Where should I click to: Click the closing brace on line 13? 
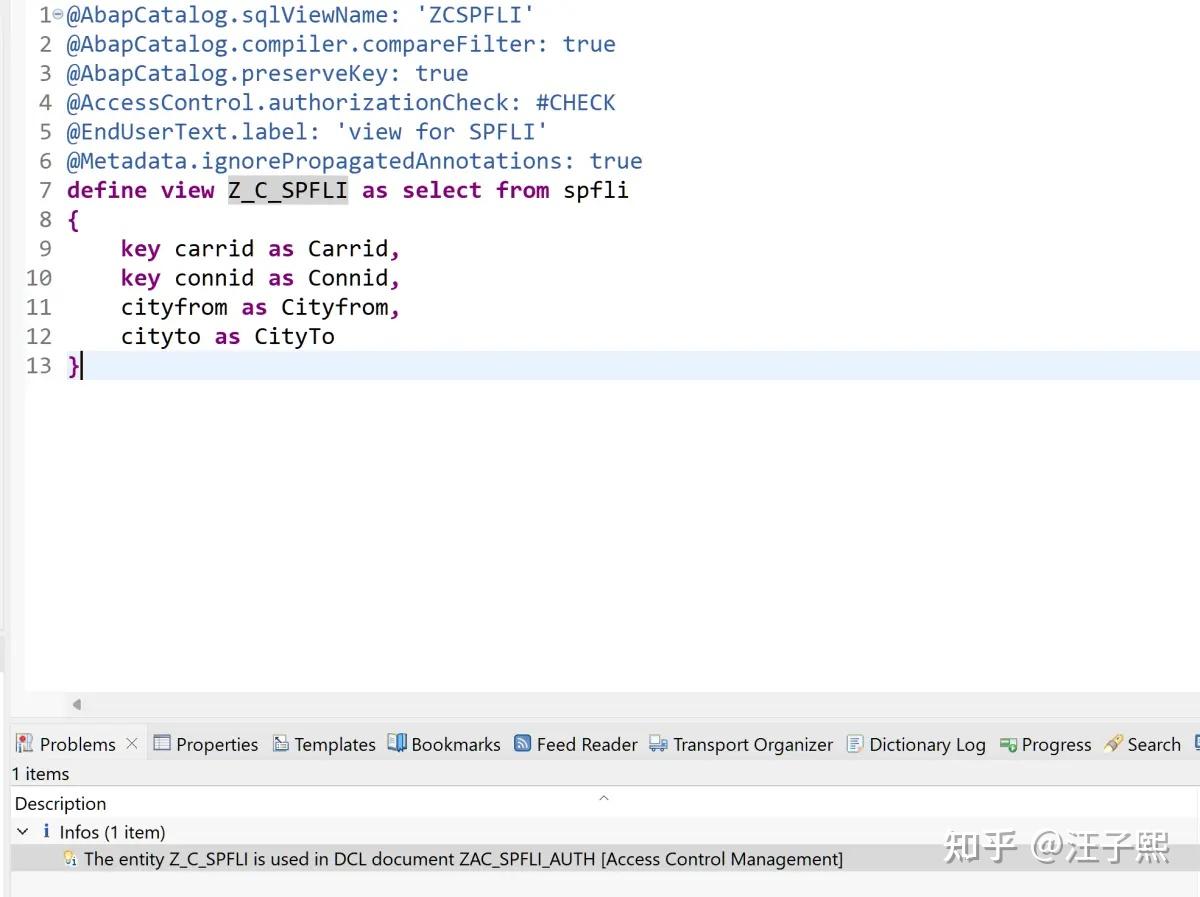point(73,366)
